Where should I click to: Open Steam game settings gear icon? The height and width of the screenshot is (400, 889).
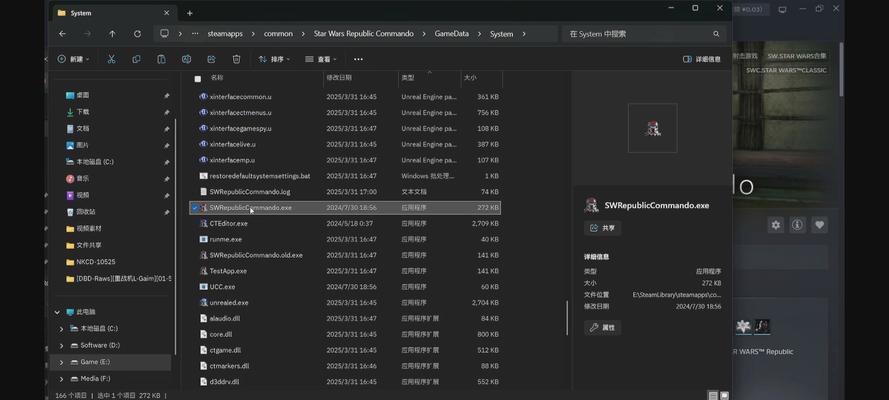pos(776,225)
